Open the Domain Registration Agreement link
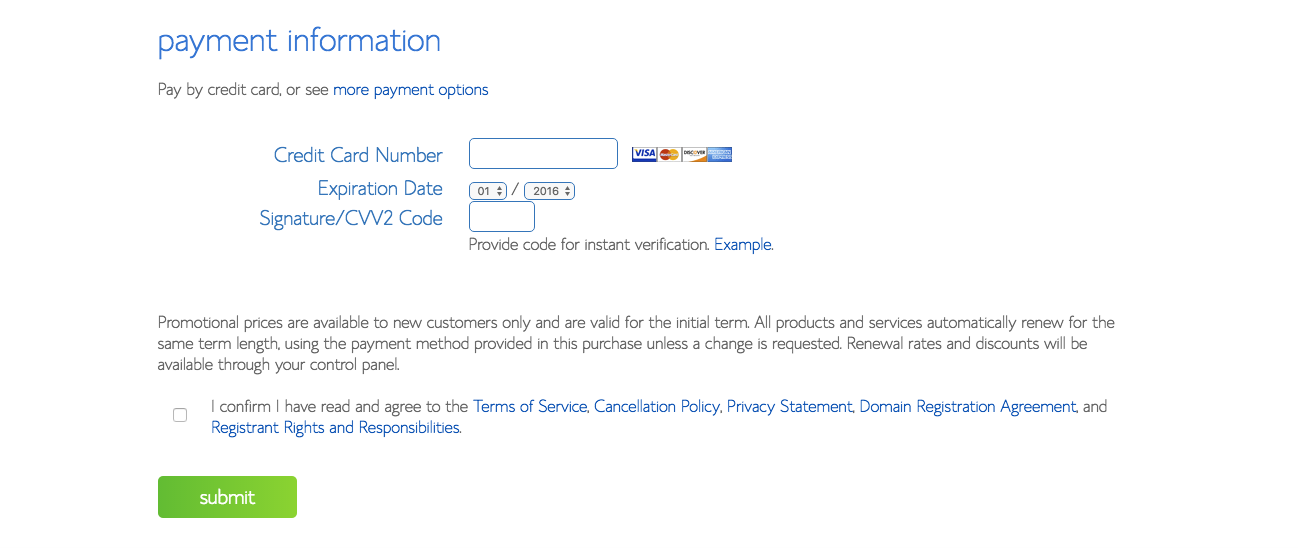Viewport: 1298px width, 548px height. click(x=968, y=407)
